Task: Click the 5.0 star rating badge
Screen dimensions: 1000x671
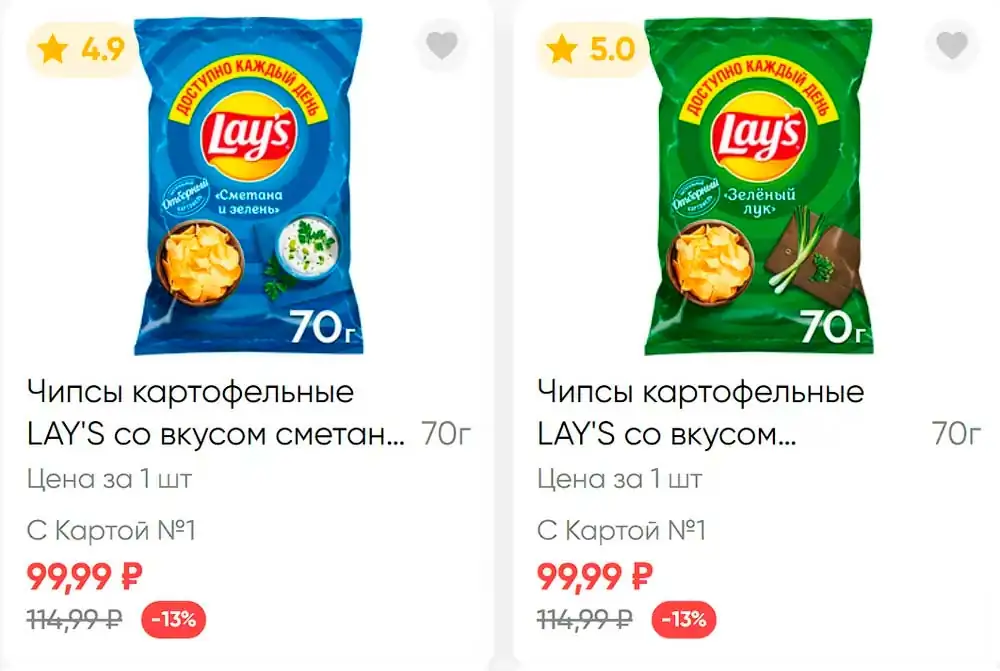Action: click(592, 49)
